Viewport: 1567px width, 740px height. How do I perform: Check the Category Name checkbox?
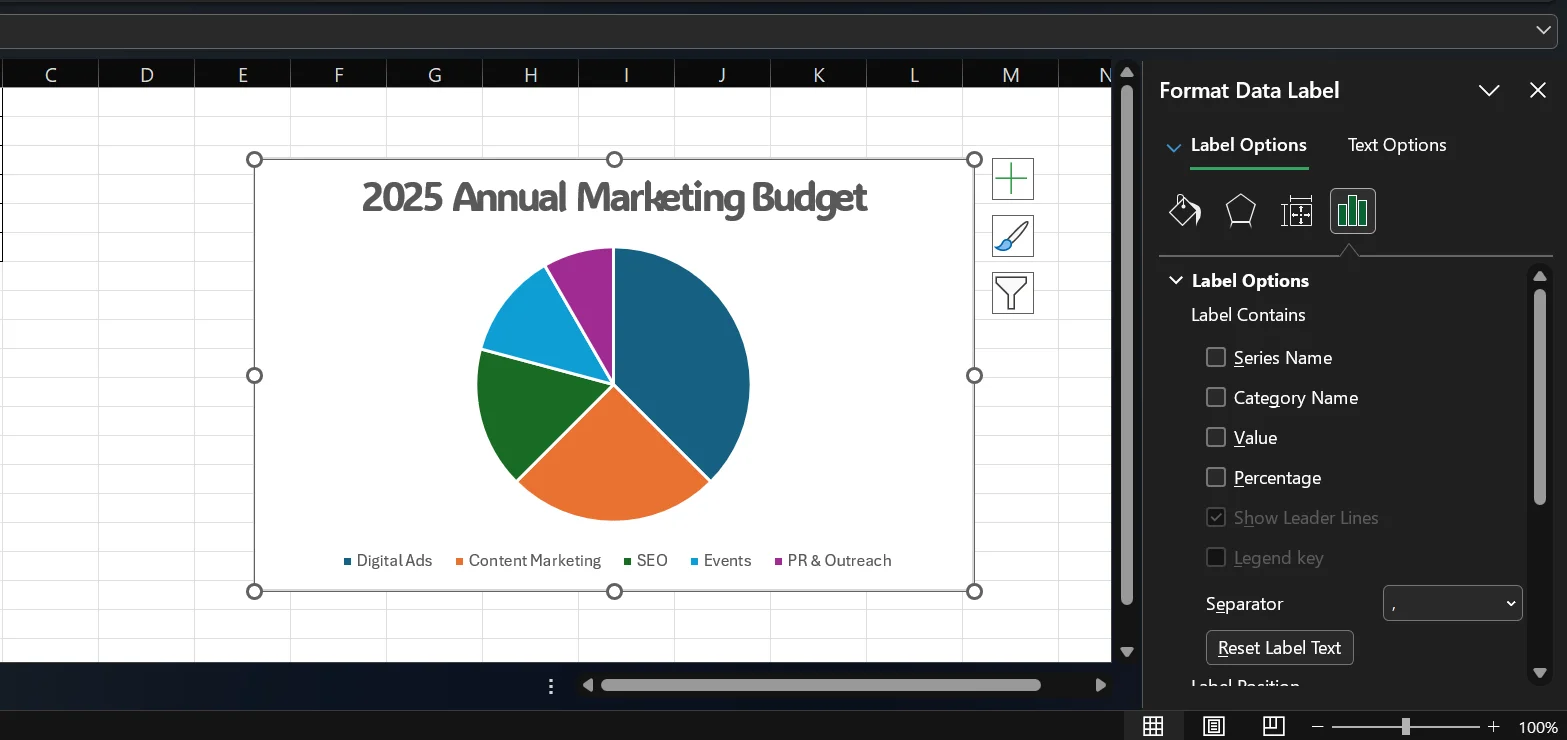point(1216,397)
